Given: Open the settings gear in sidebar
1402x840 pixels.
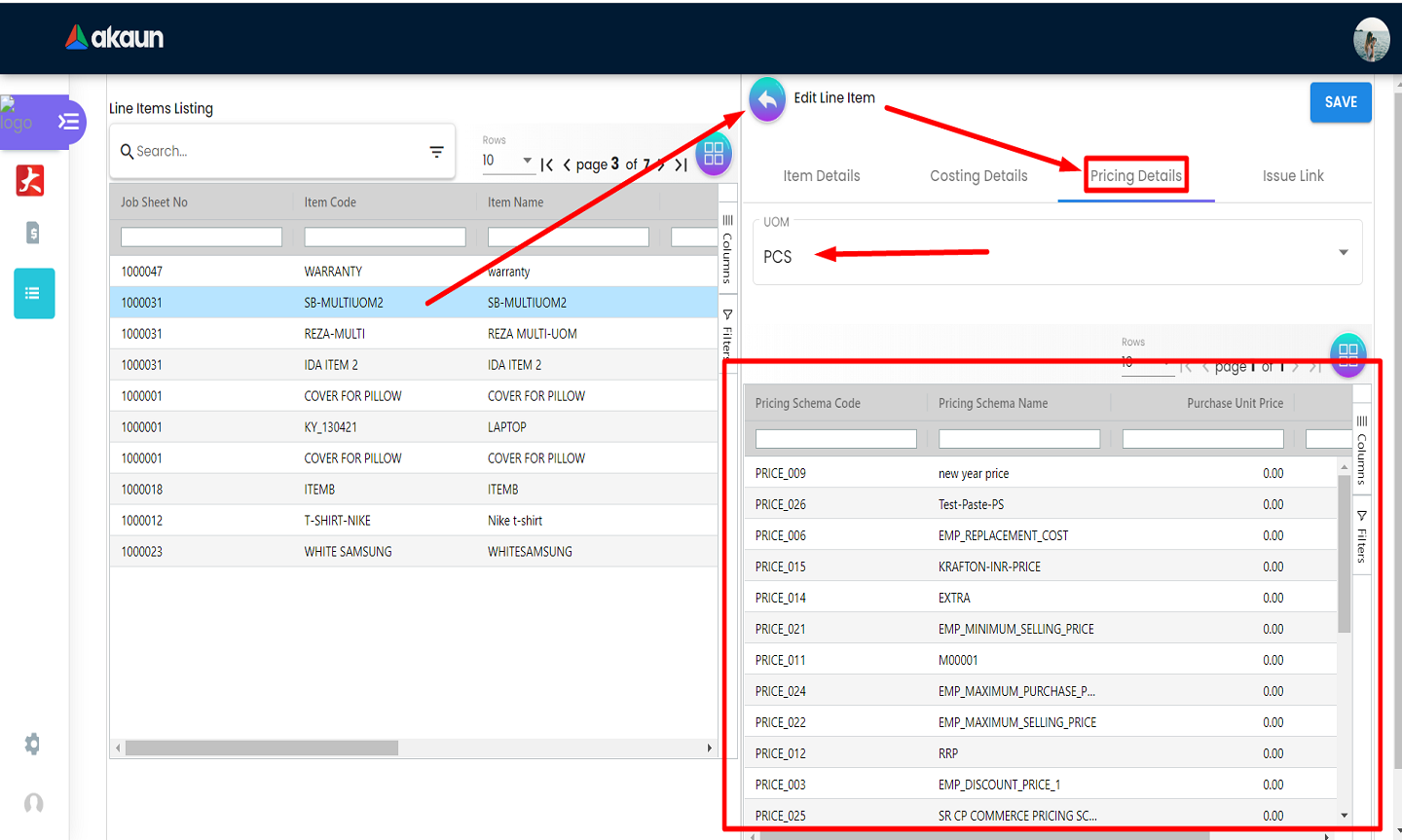Looking at the screenshot, I should click(32, 745).
